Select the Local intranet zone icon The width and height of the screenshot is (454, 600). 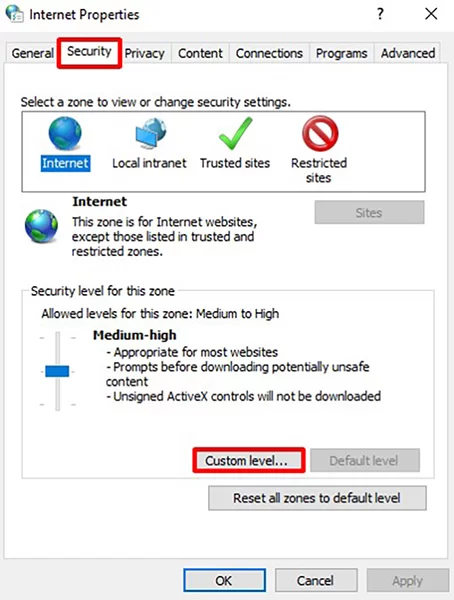click(x=151, y=133)
